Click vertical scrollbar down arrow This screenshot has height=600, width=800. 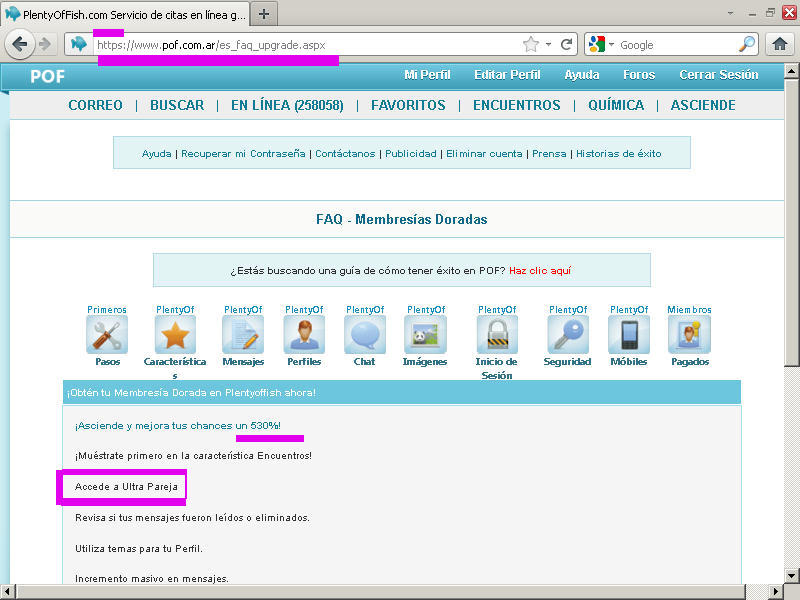pos(791,576)
